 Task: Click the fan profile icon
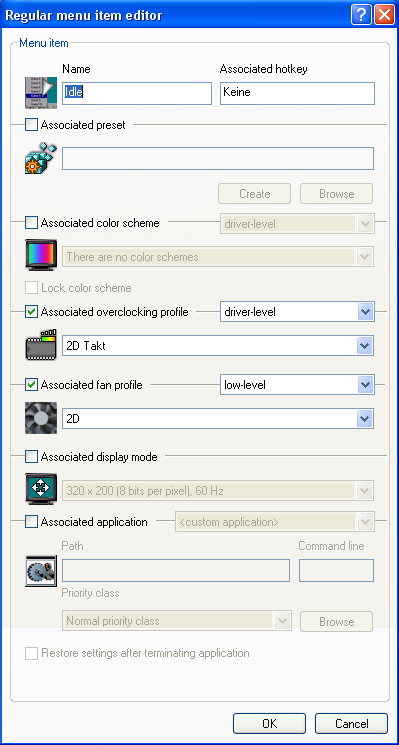tap(41, 418)
